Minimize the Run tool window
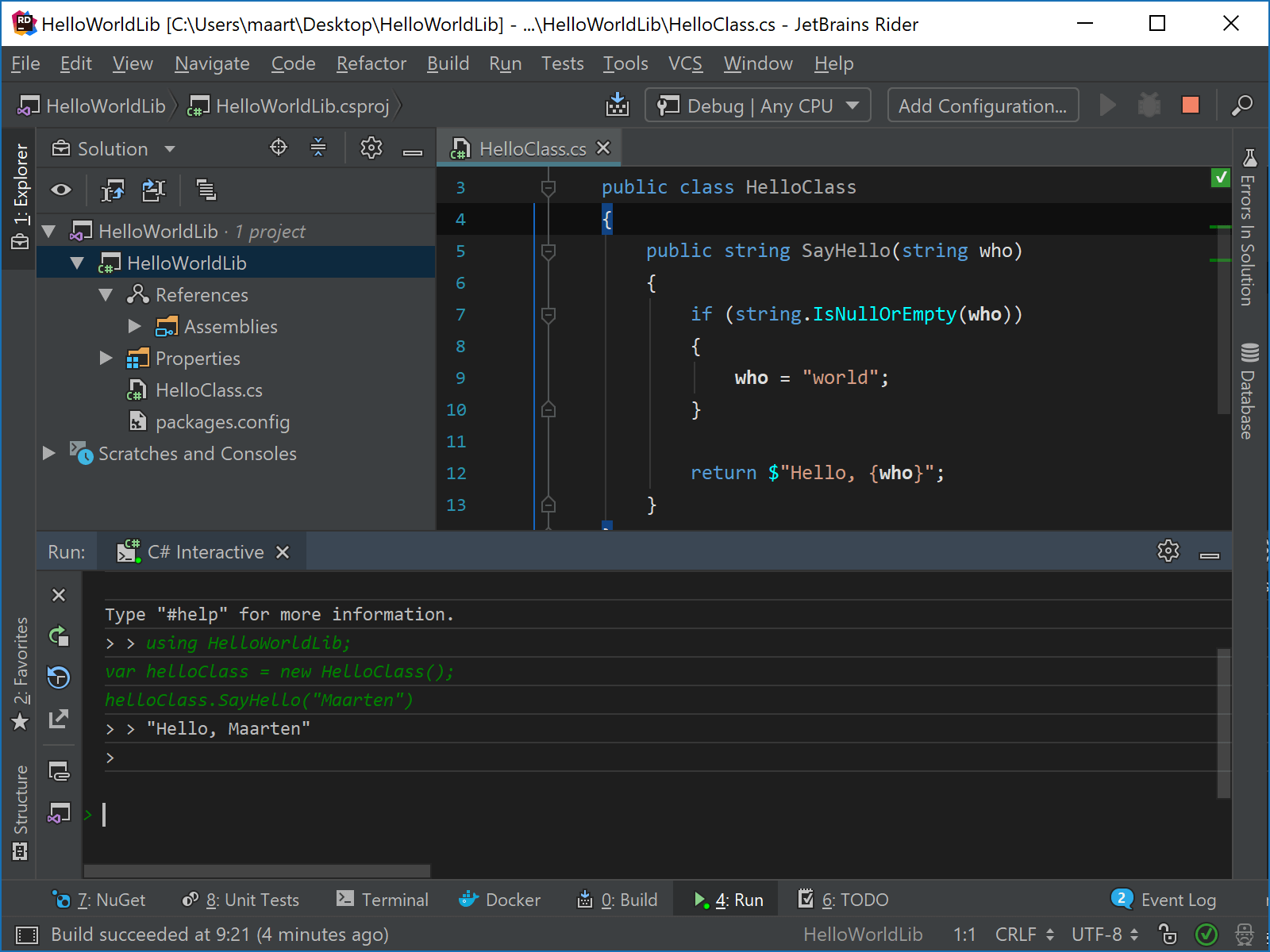 pyautogui.click(x=1210, y=554)
